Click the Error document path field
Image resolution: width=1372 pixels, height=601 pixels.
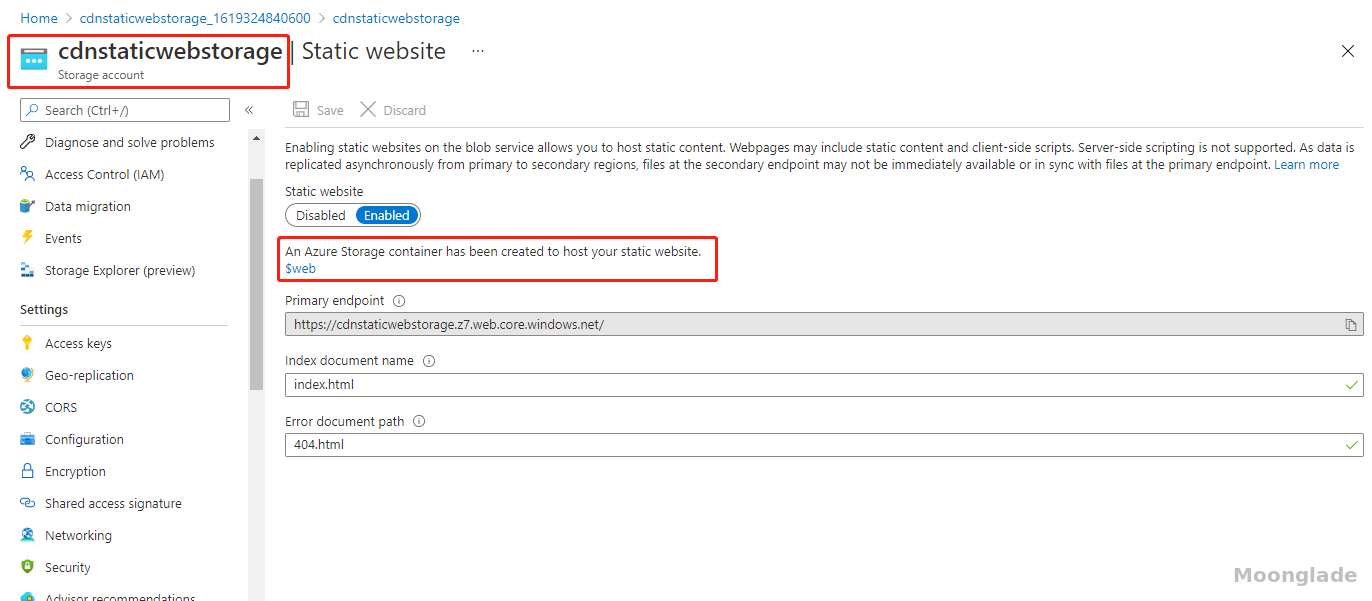(824, 445)
